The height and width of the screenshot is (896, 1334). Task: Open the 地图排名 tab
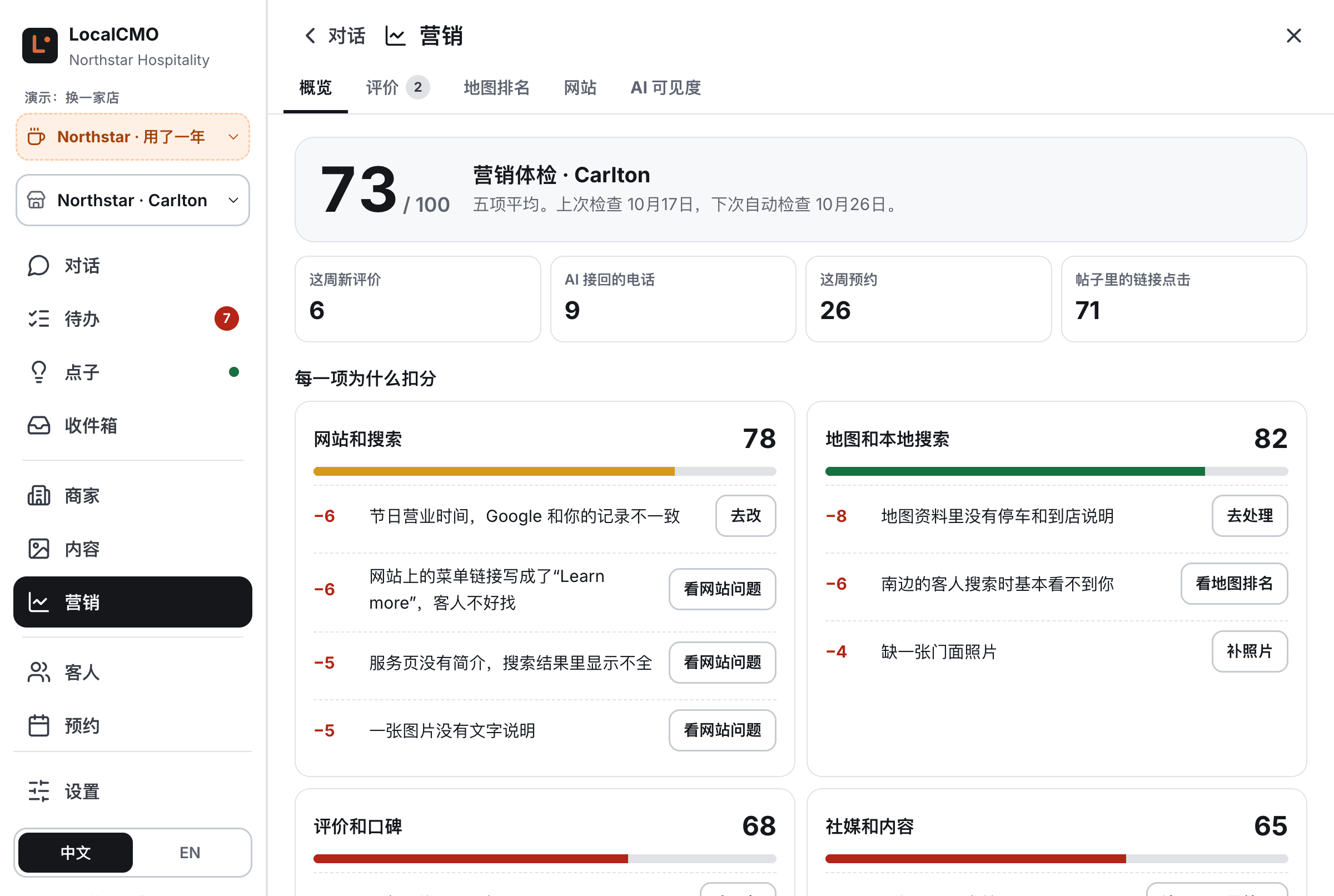pyautogui.click(x=496, y=87)
